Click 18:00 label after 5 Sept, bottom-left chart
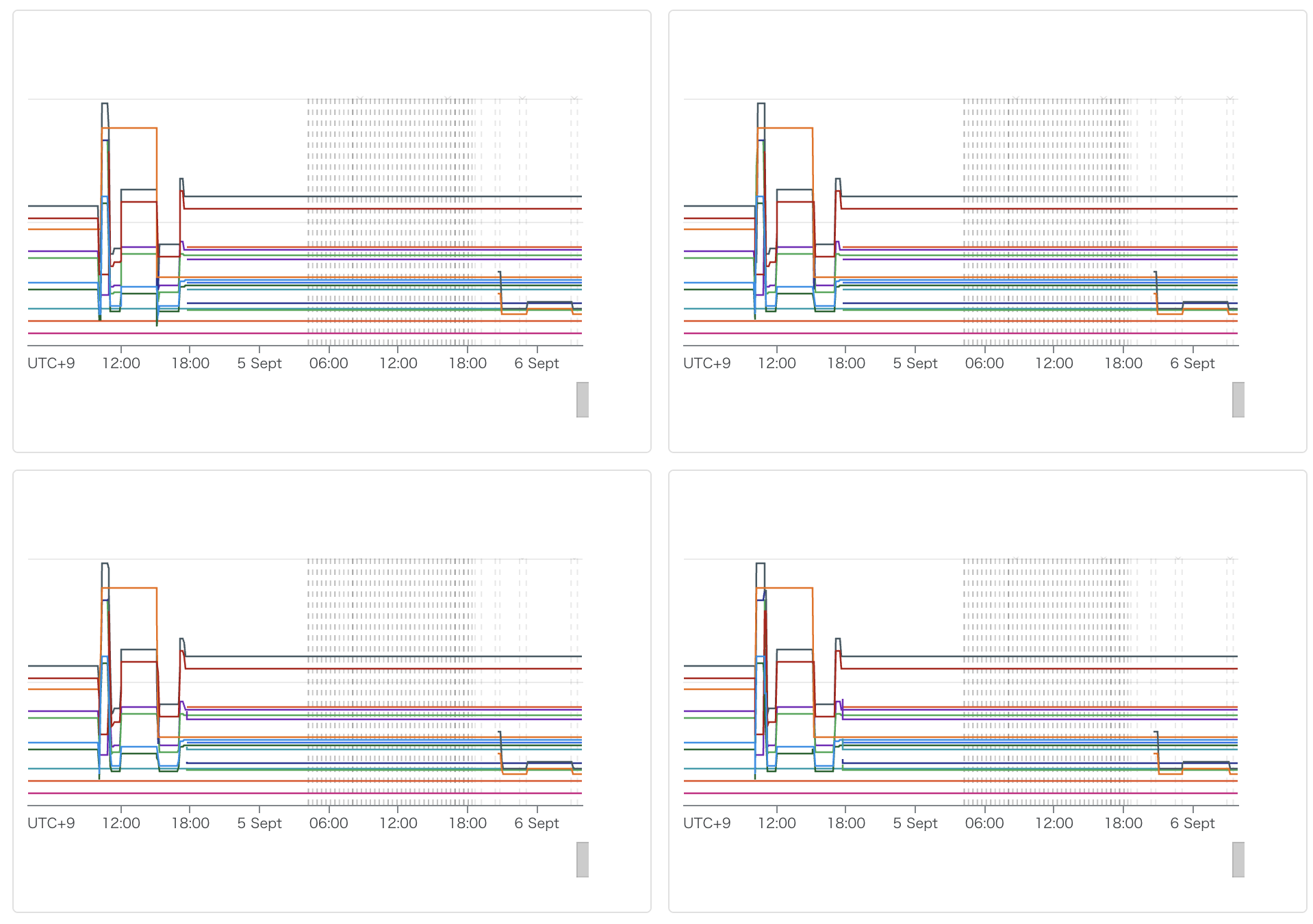 (x=468, y=823)
